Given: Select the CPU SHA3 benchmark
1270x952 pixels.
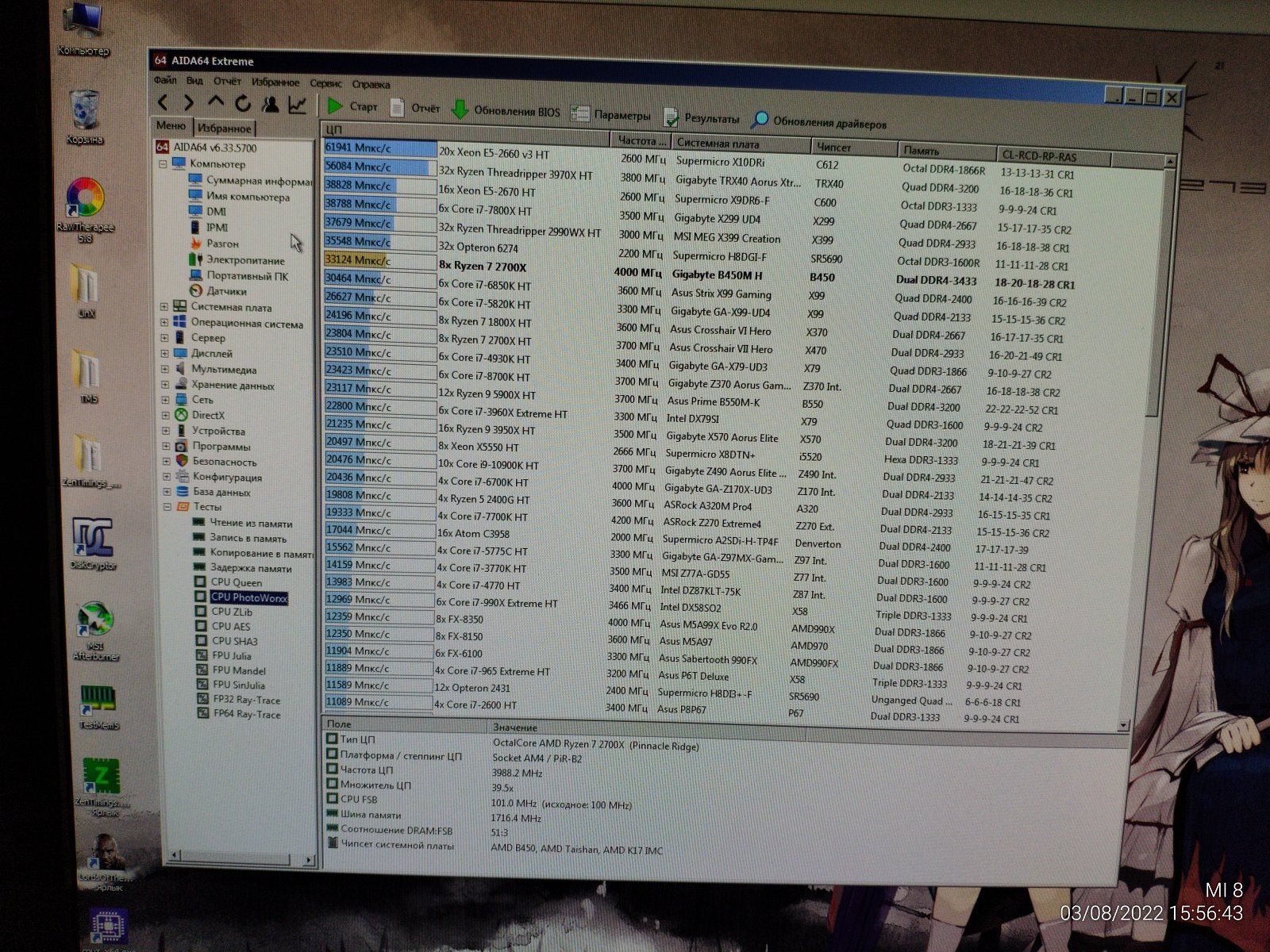Looking at the screenshot, I should coord(228,641).
